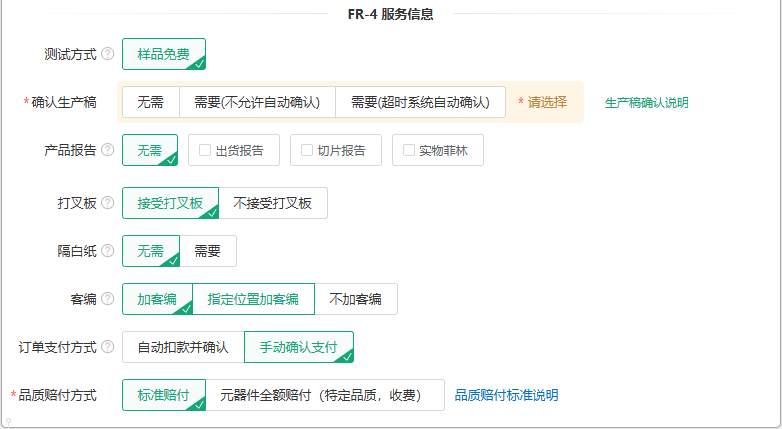Image resolution: width=782 pixels, height=429 pixels.
Task: Click the question mark next to 打叉板
Action: pyautogui.click(x=108, y=203)
